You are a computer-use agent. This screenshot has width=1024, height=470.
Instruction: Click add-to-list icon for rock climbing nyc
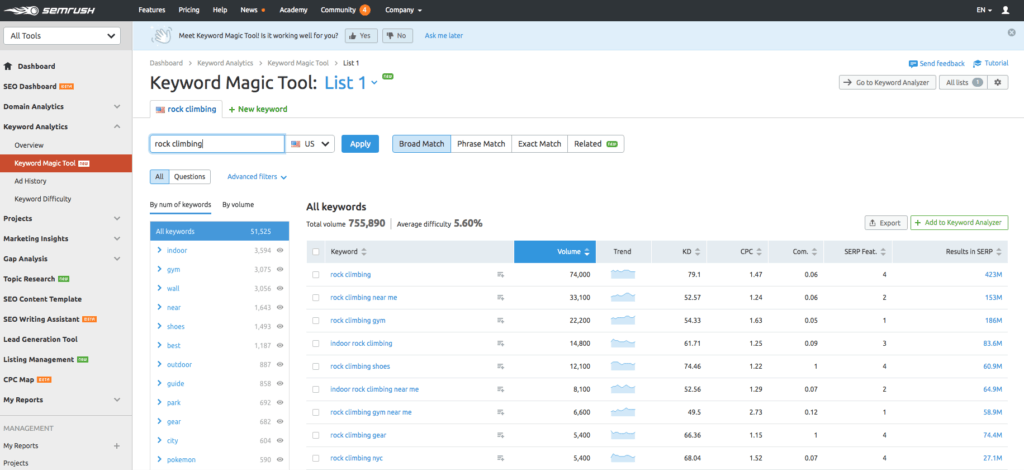click(501, 458)
